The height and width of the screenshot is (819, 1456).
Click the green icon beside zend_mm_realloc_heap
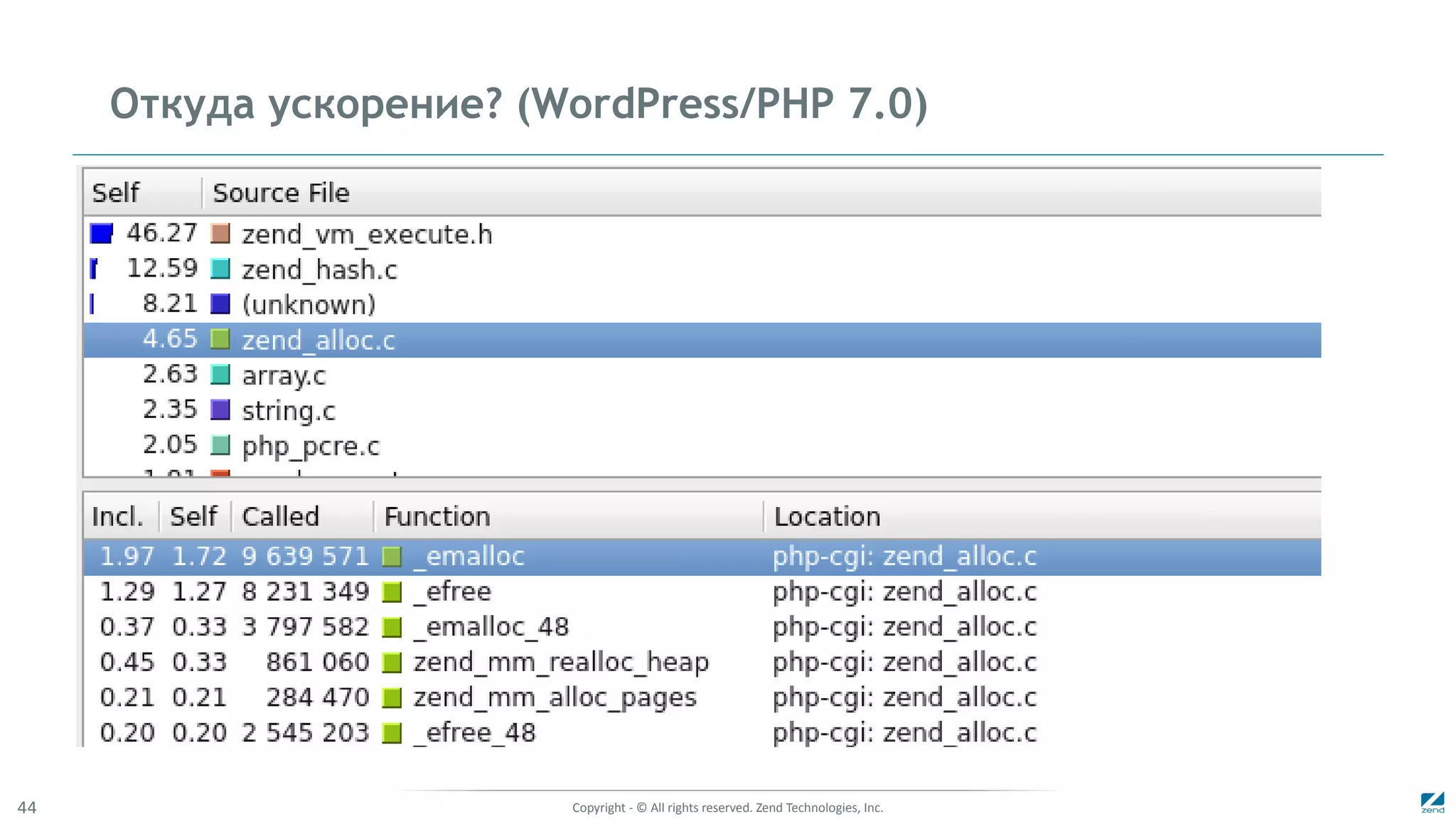click(x=392, y=663)
